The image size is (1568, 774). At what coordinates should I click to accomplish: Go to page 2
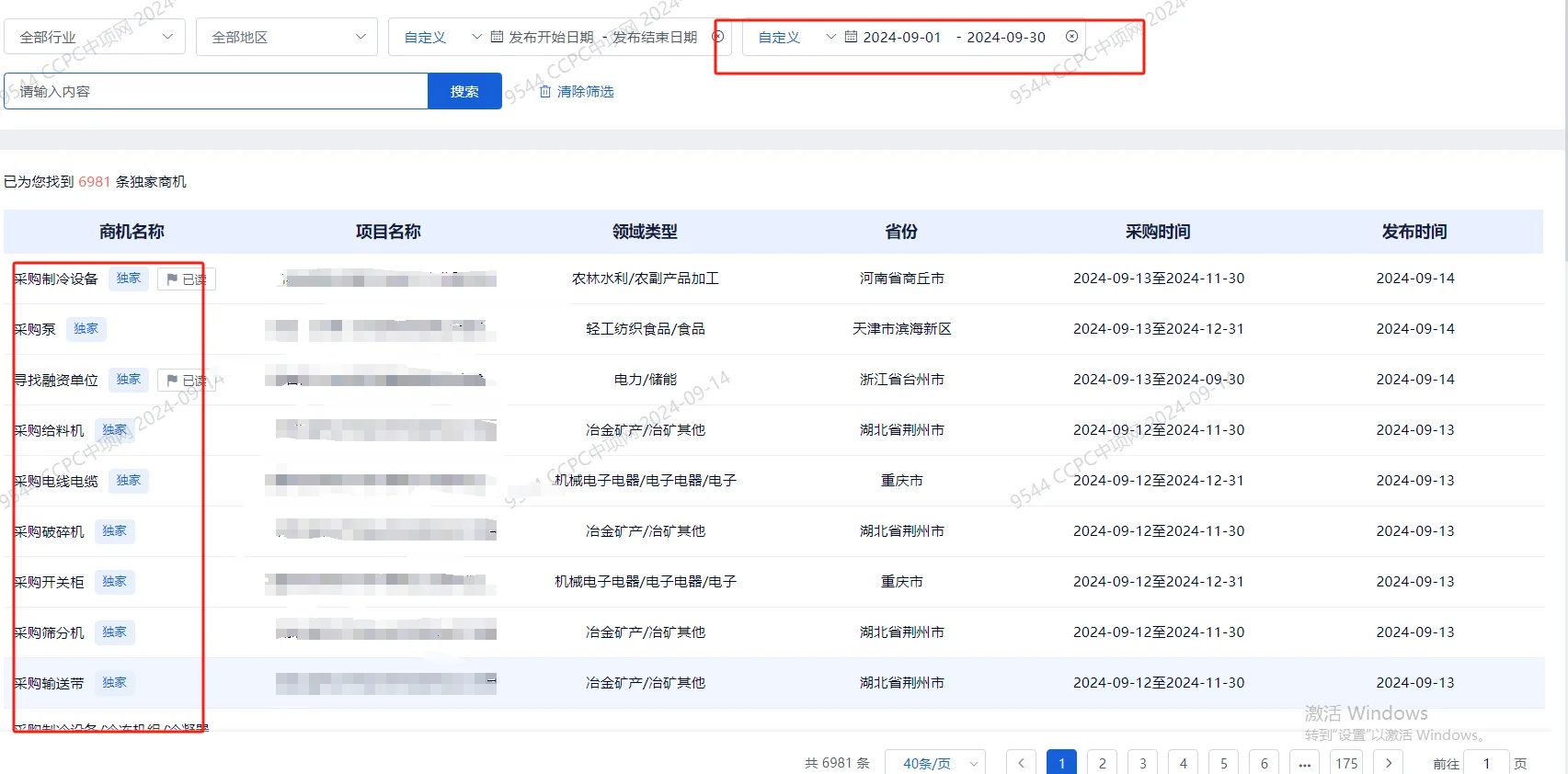pos(1102,763)
